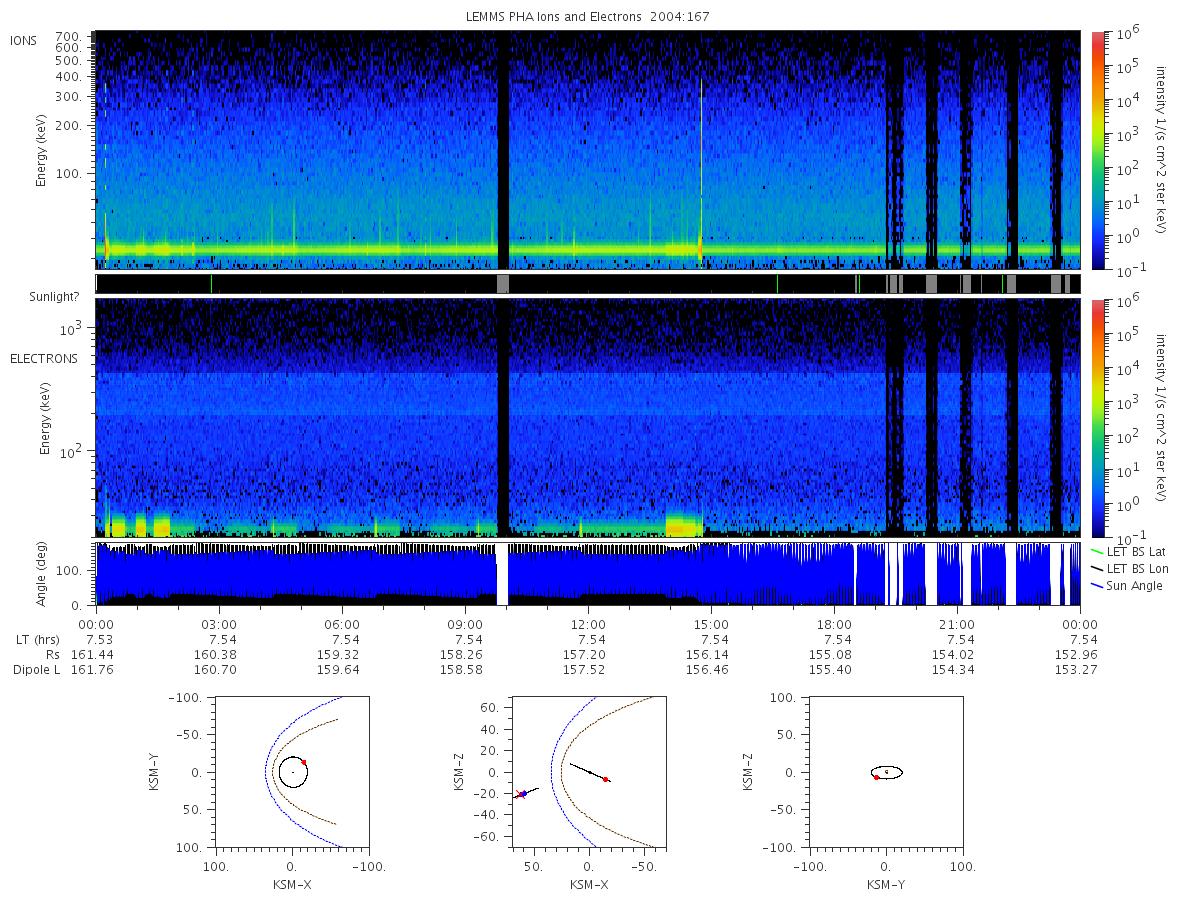Click the electrons 'intensity 1/(s cm^2 ster keV)' label

(x=1162, y=418)
